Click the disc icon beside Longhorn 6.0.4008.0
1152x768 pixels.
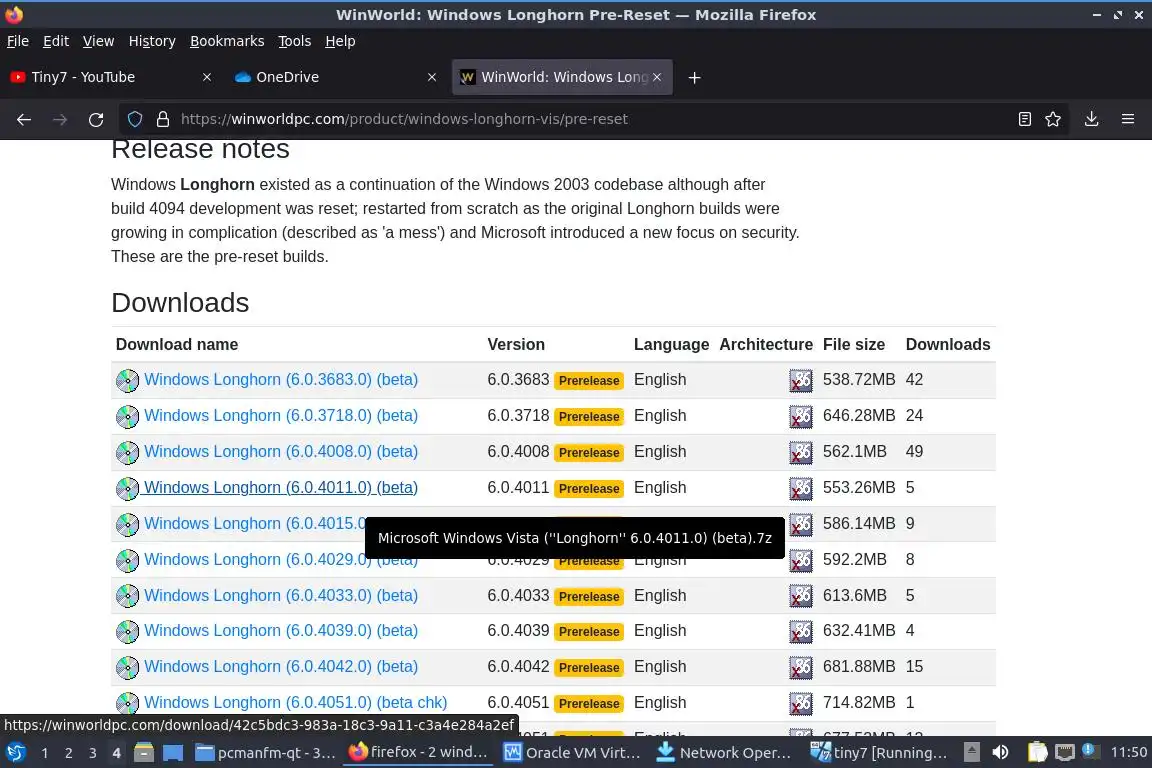point(127,453)
